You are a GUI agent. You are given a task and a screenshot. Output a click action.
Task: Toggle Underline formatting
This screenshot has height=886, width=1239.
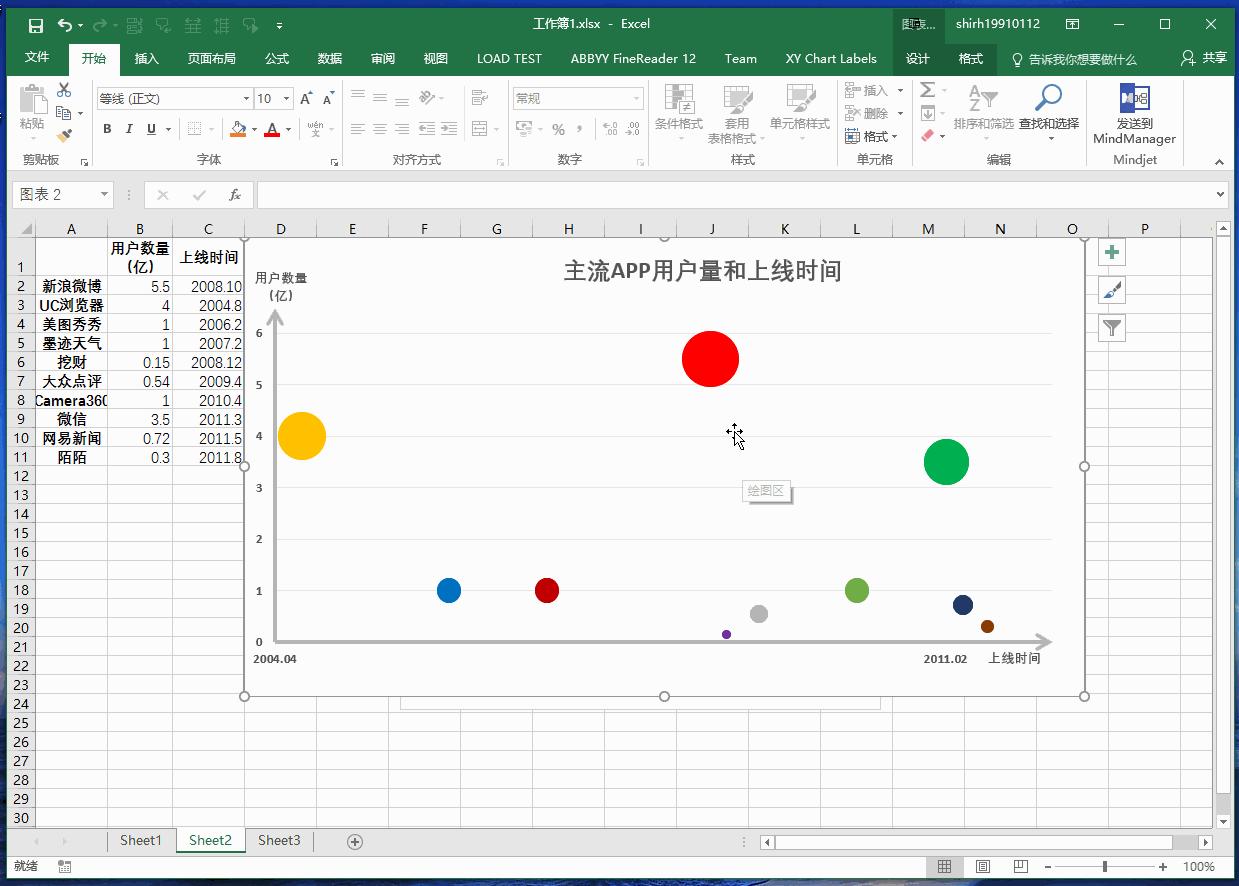[152, 129]
